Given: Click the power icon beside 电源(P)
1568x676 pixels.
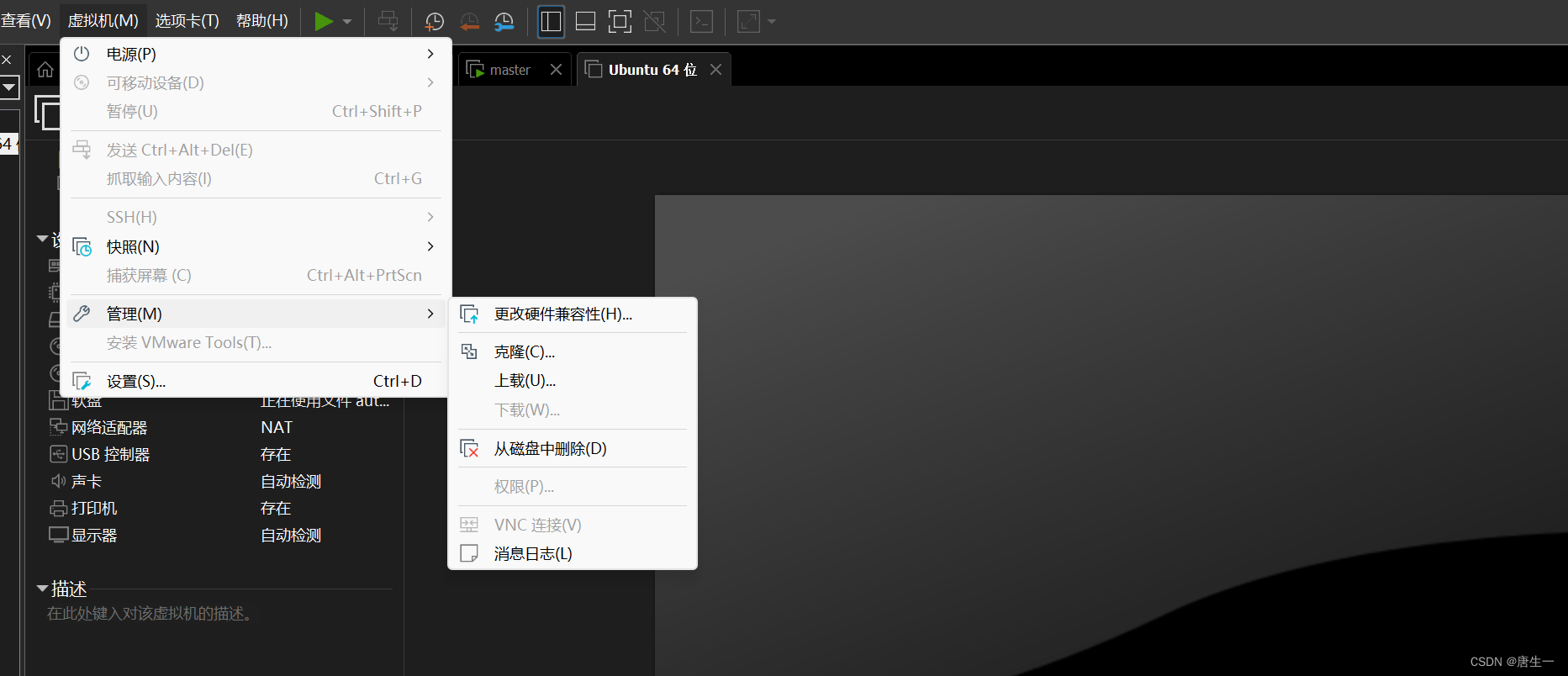Looking at the screenshot, I should (x=82, y=54).
